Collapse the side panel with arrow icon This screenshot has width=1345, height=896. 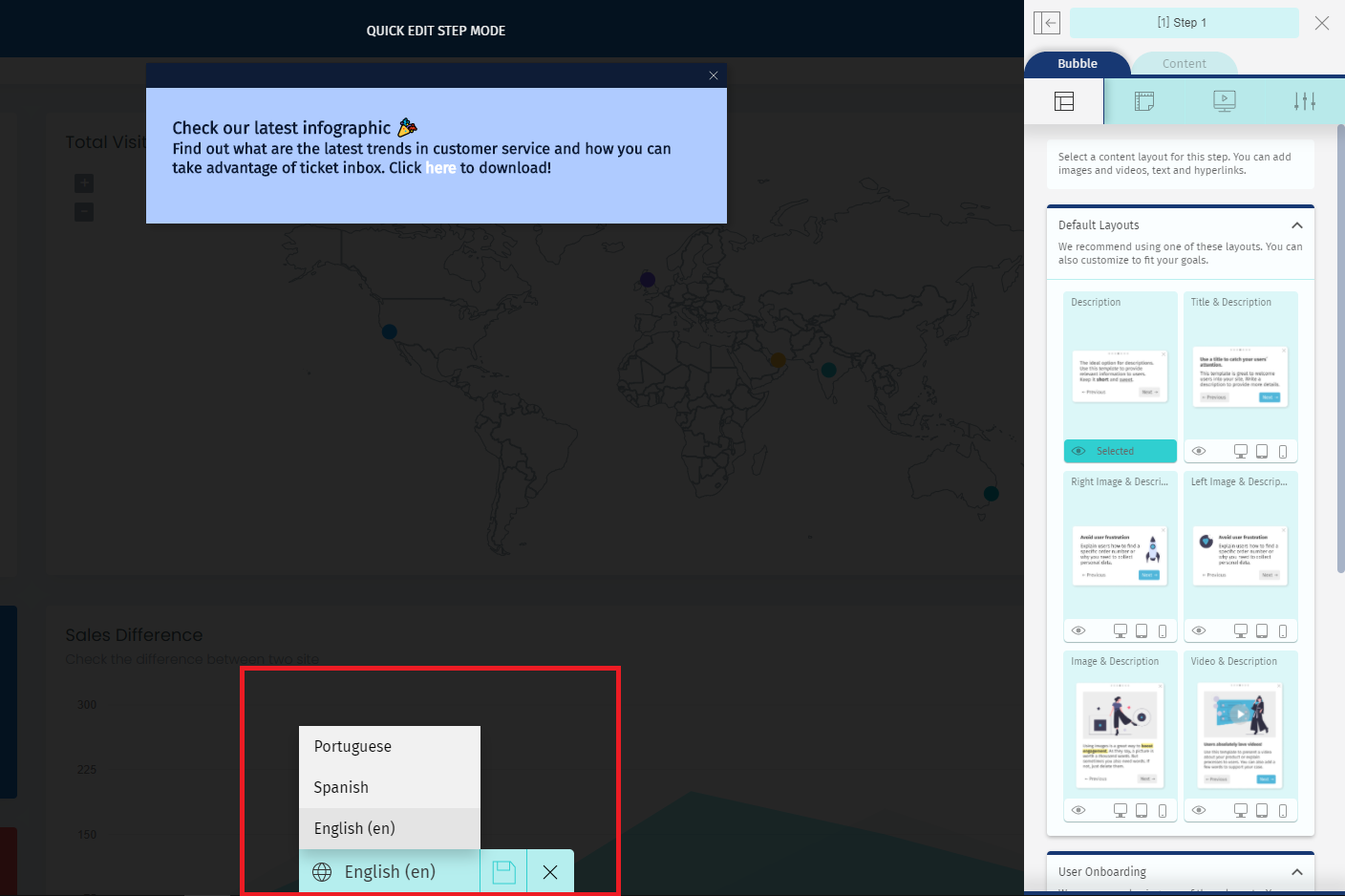click(1047, 23)
